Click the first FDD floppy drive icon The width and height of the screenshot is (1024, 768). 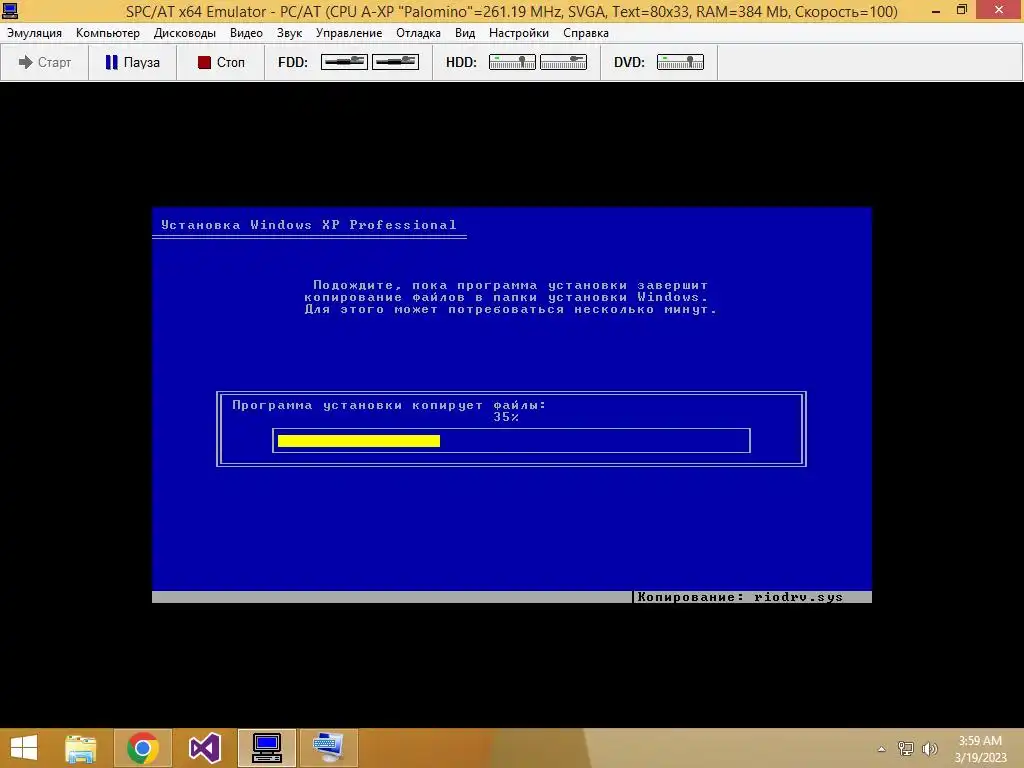click(344, 62)
